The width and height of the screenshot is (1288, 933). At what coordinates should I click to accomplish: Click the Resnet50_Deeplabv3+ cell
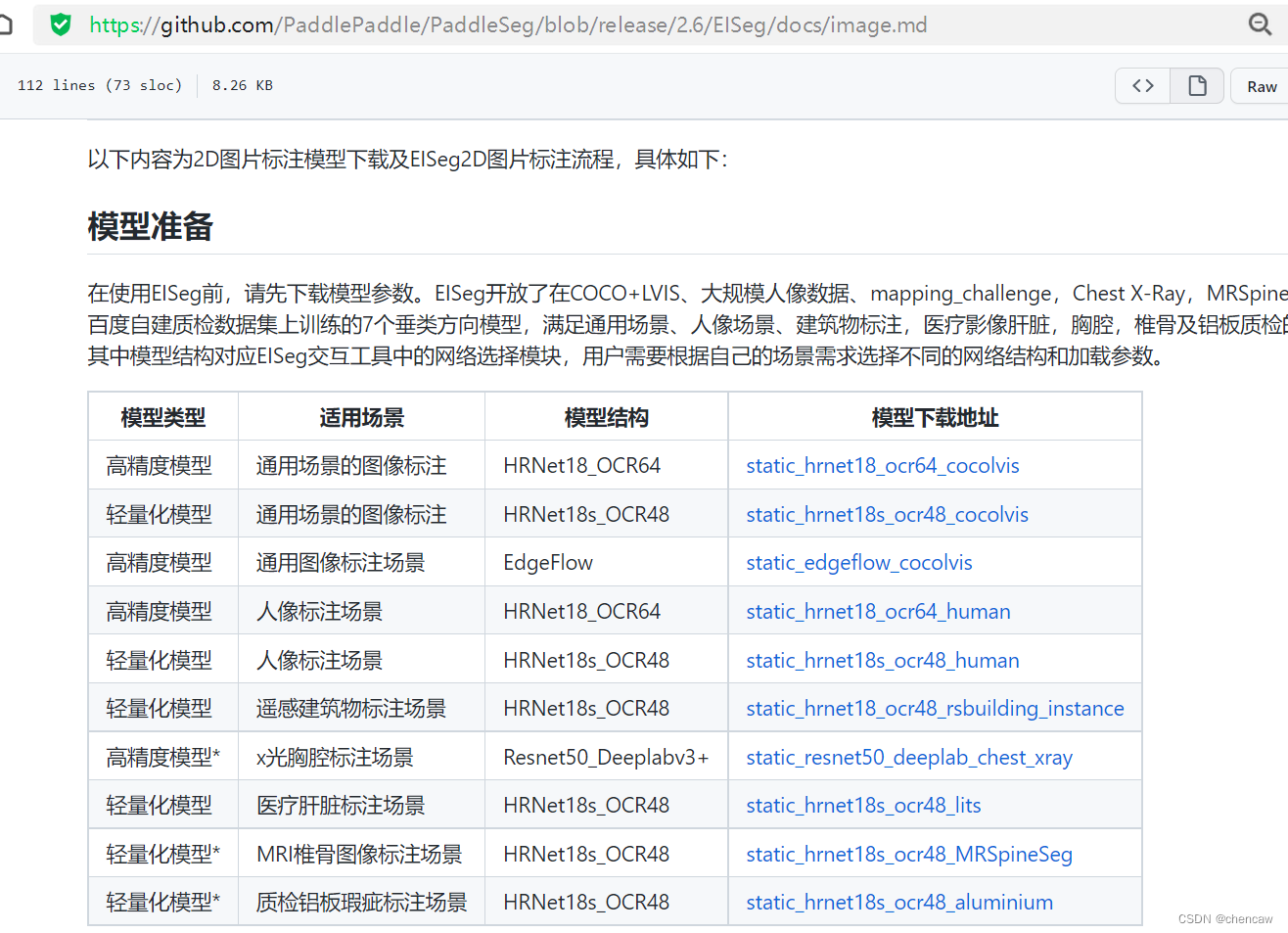[x=606, y=758]
